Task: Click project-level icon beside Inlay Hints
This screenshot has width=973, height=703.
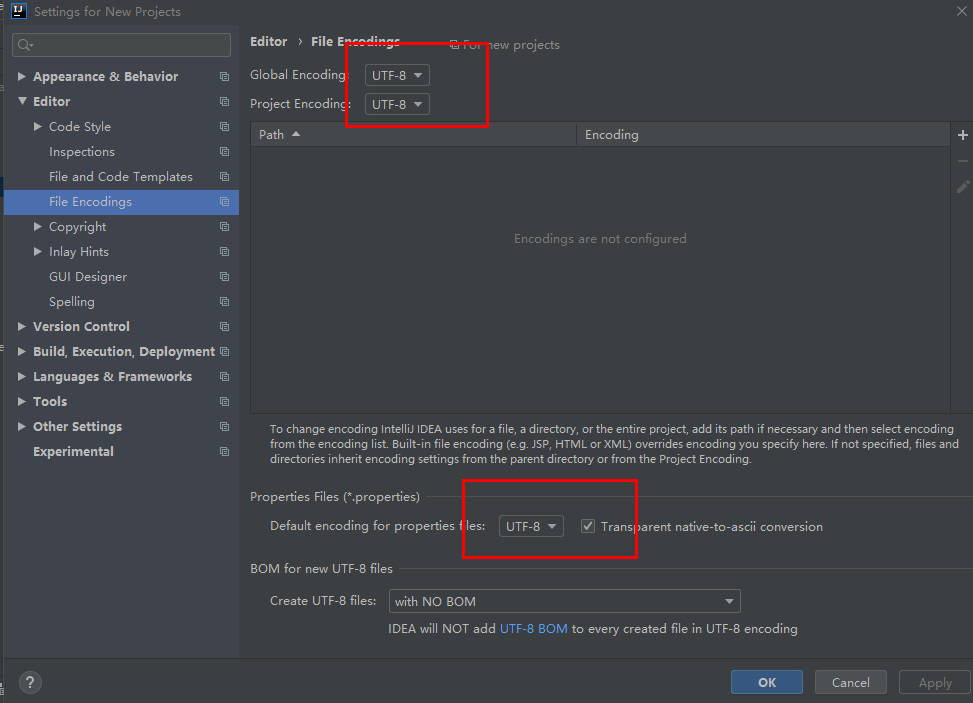Action: [x=224, y=251]
